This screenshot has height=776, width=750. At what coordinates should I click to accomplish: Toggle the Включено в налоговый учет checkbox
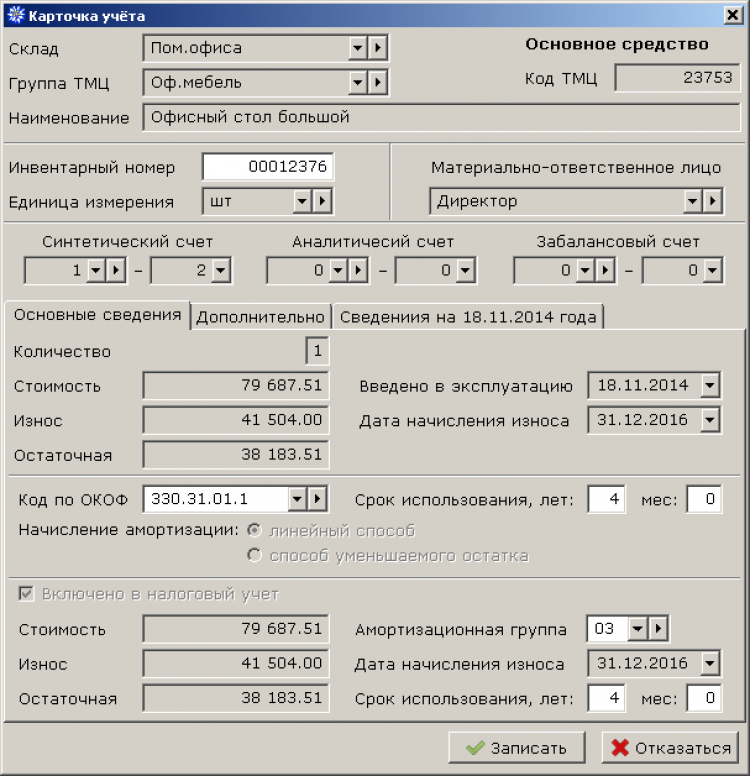[x=26, y=593]
